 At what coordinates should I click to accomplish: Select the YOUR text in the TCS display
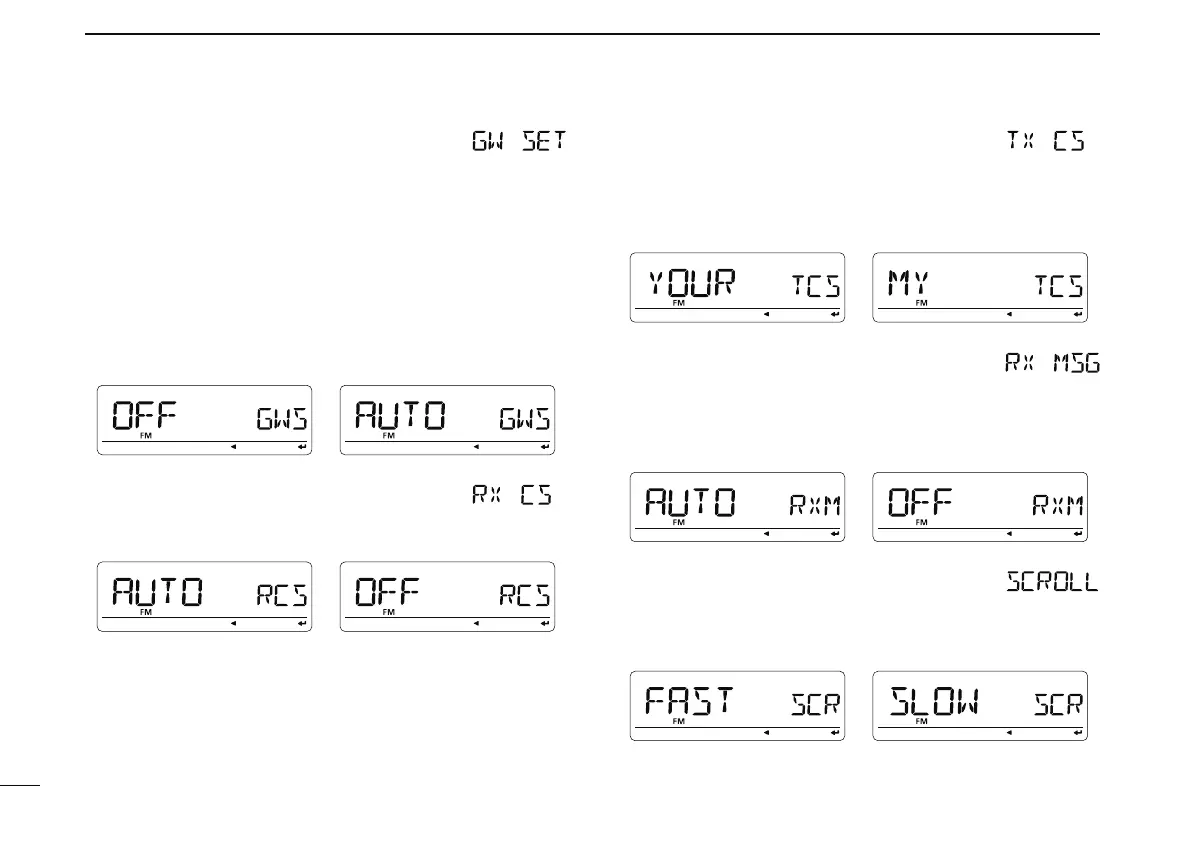click(x=690, y=284)
